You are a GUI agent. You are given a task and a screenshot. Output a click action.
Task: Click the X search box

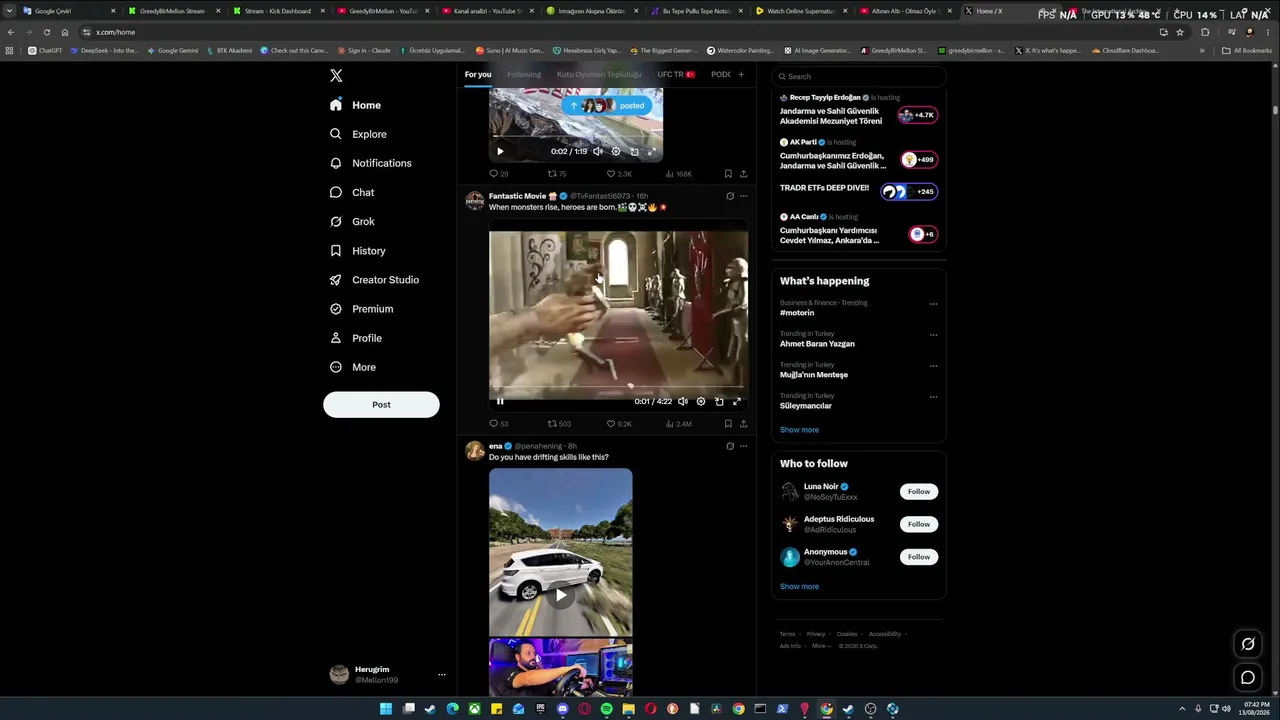(858, 76)
